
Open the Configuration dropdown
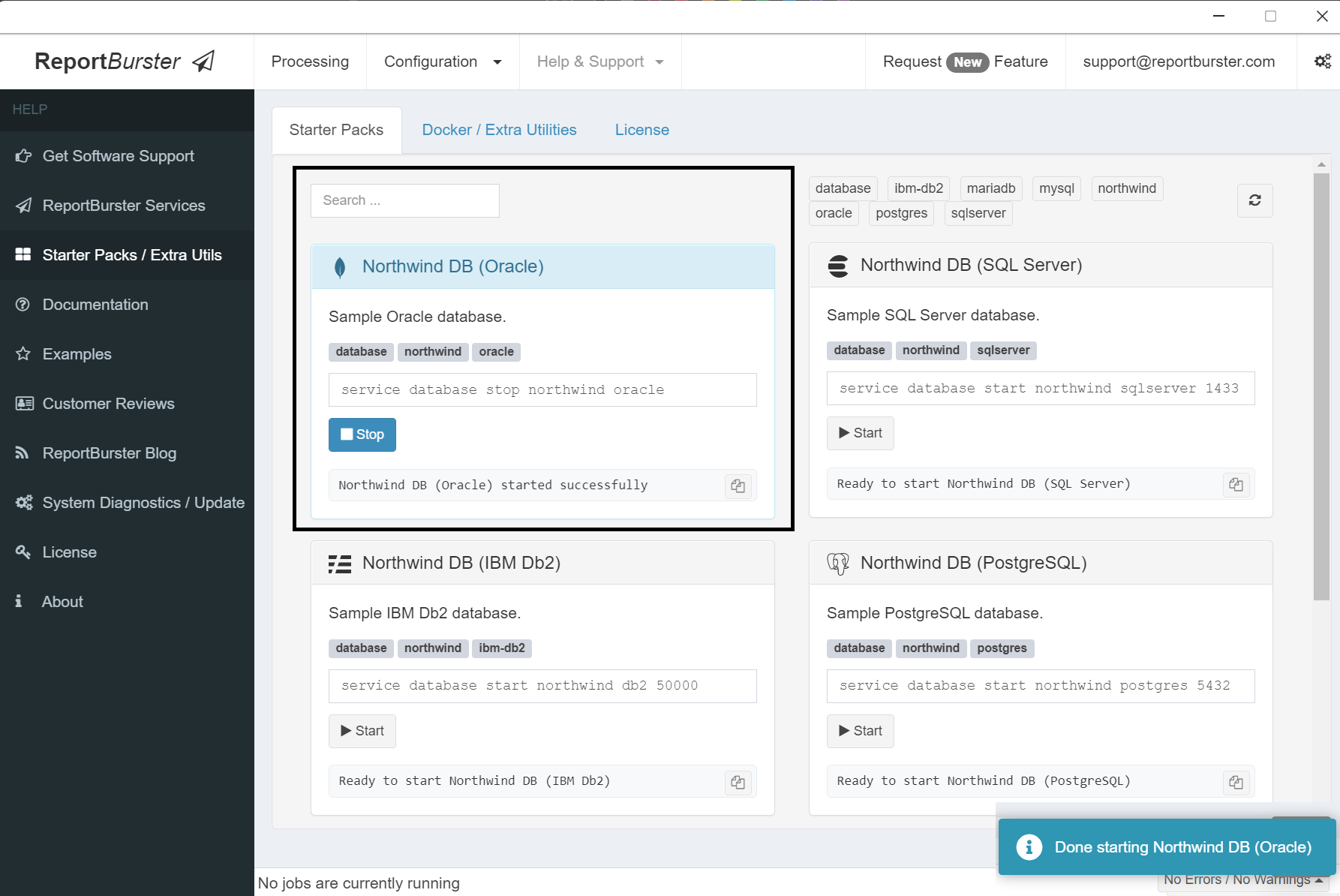coord(442,62)
